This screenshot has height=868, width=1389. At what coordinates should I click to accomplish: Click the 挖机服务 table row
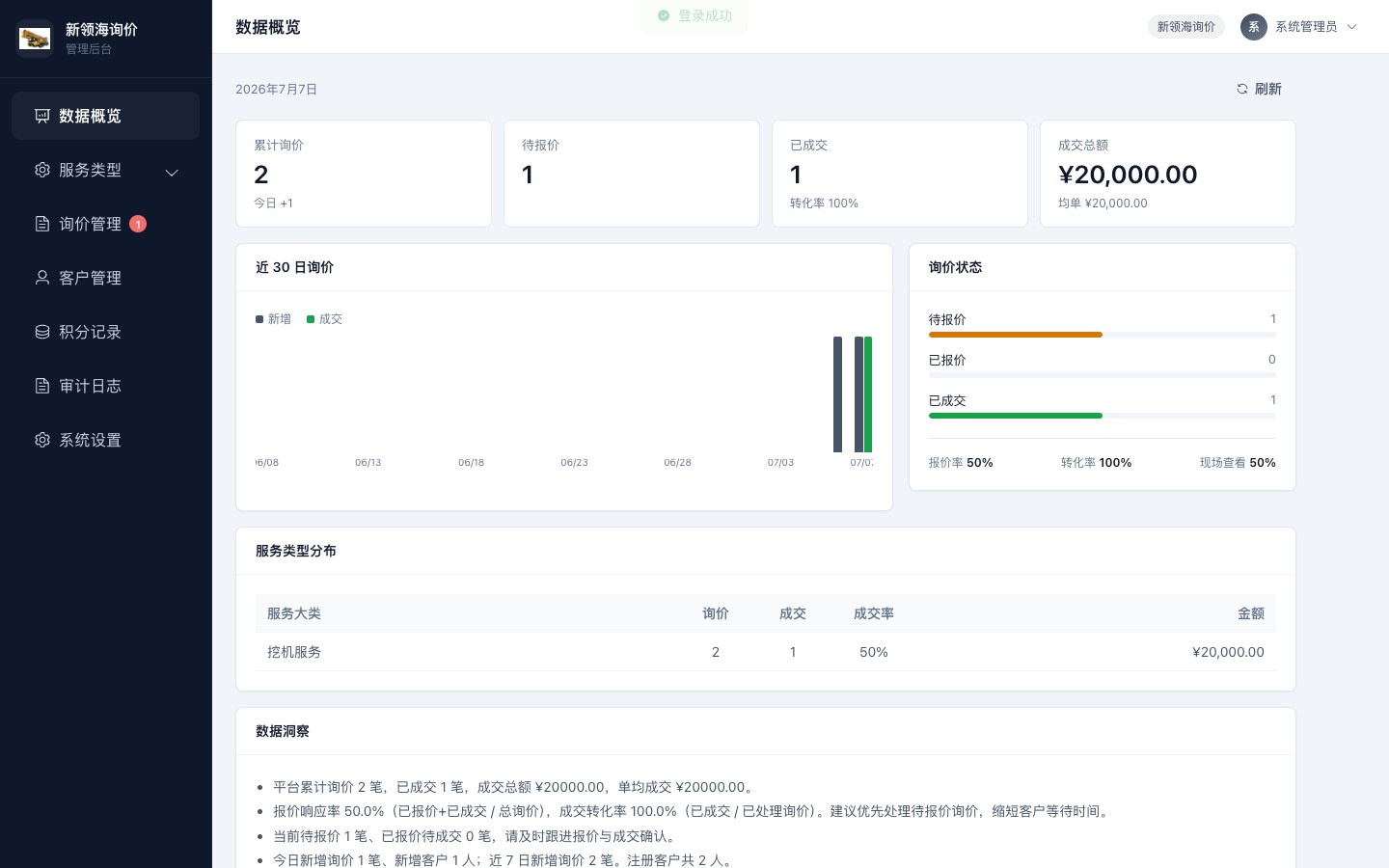766,652
